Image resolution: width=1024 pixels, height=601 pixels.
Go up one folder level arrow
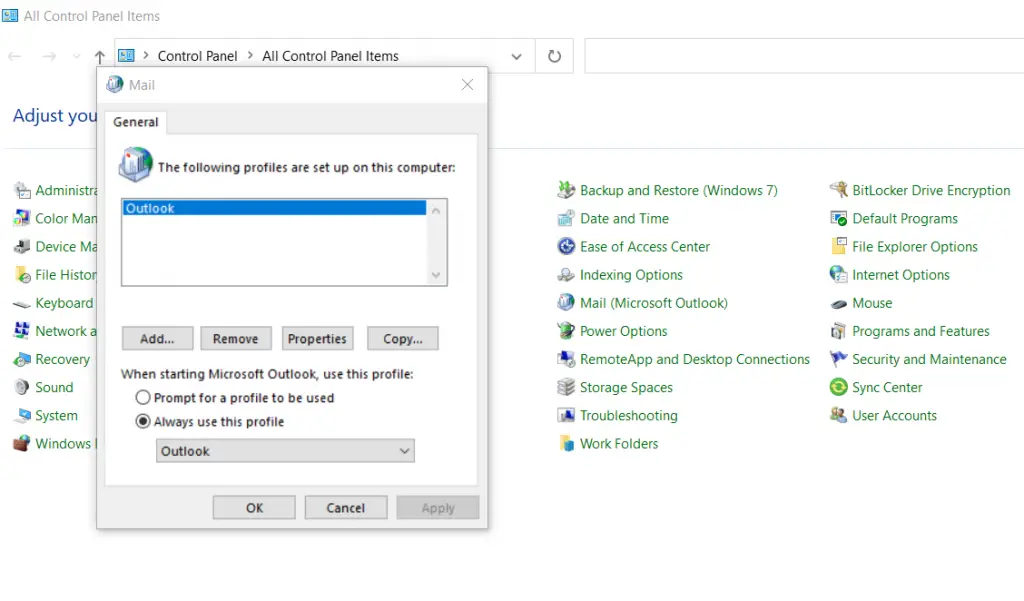tap(99, 57)
